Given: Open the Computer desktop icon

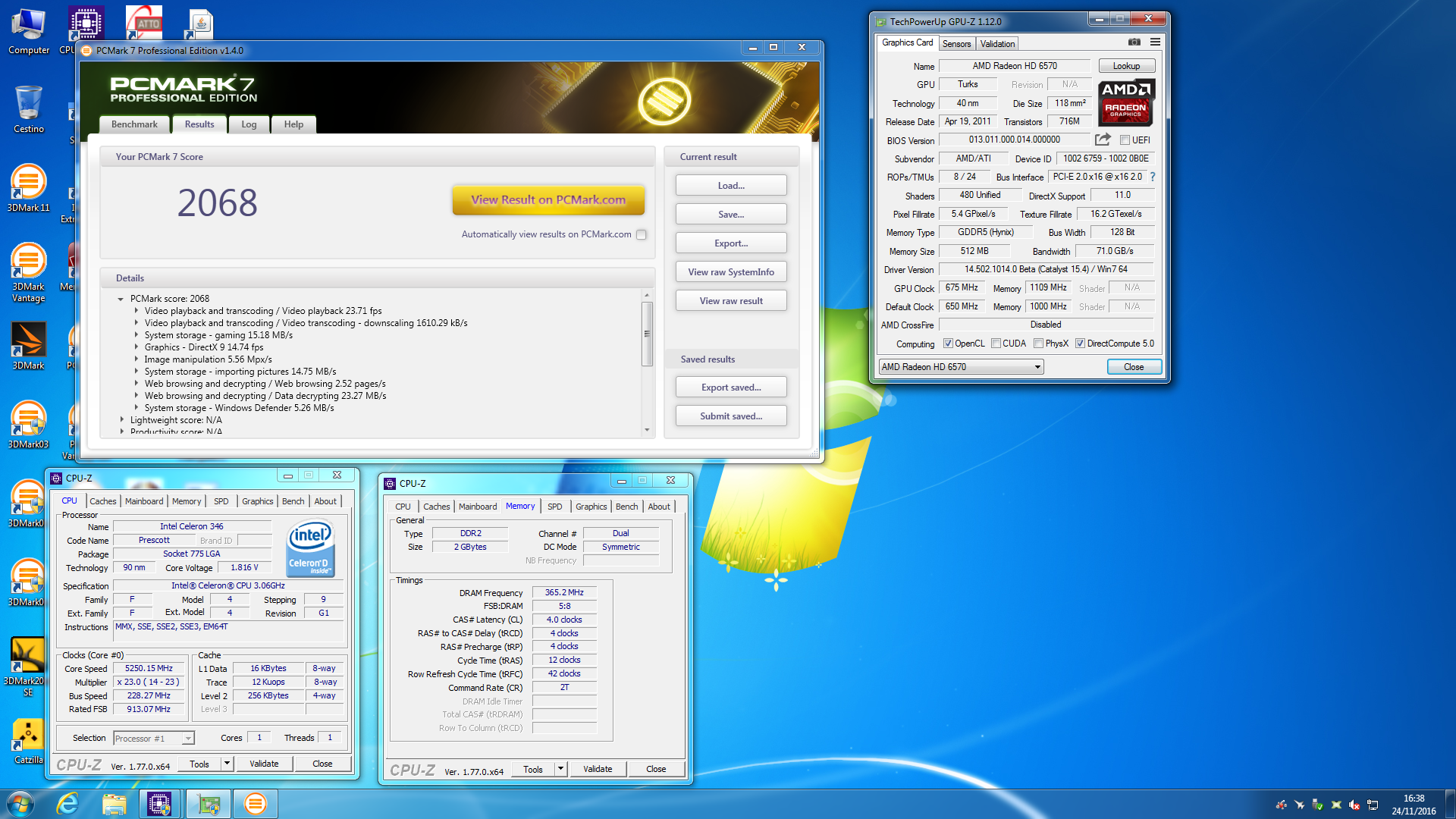Looking at the screenshot, I should coord(29,32).
